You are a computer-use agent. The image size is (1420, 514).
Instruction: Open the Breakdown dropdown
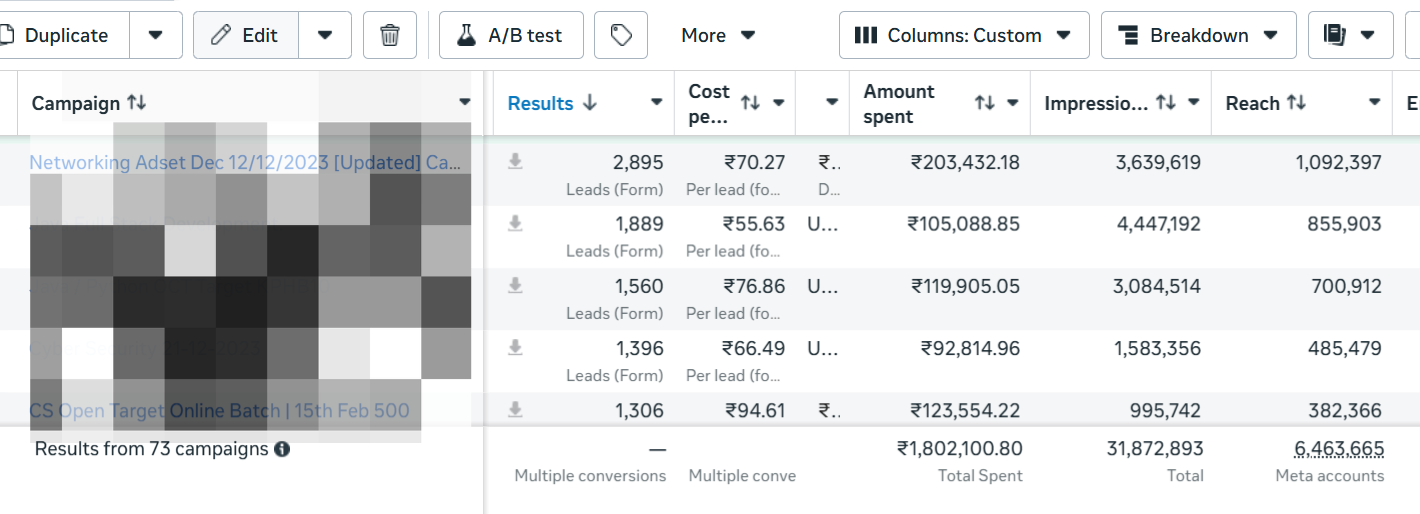1199,35
